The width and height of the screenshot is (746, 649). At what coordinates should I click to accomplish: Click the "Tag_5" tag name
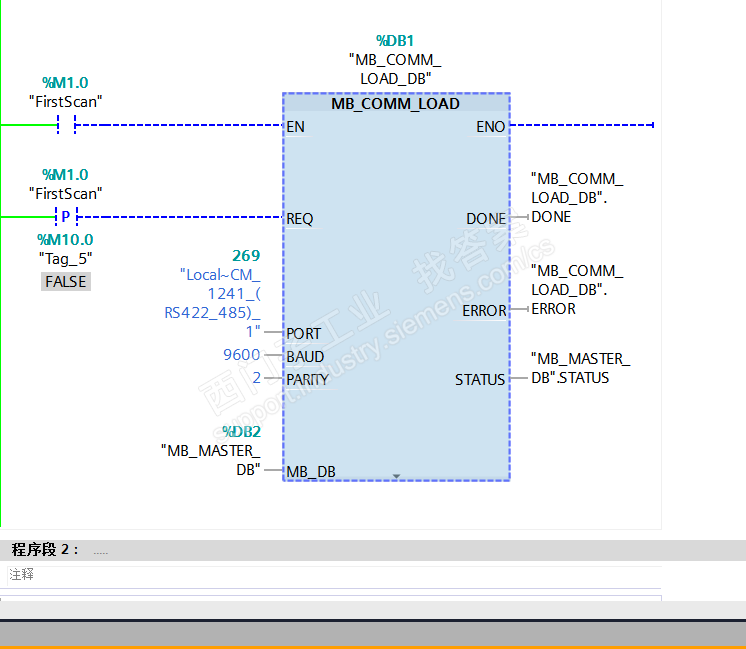(x=66, y=259)
